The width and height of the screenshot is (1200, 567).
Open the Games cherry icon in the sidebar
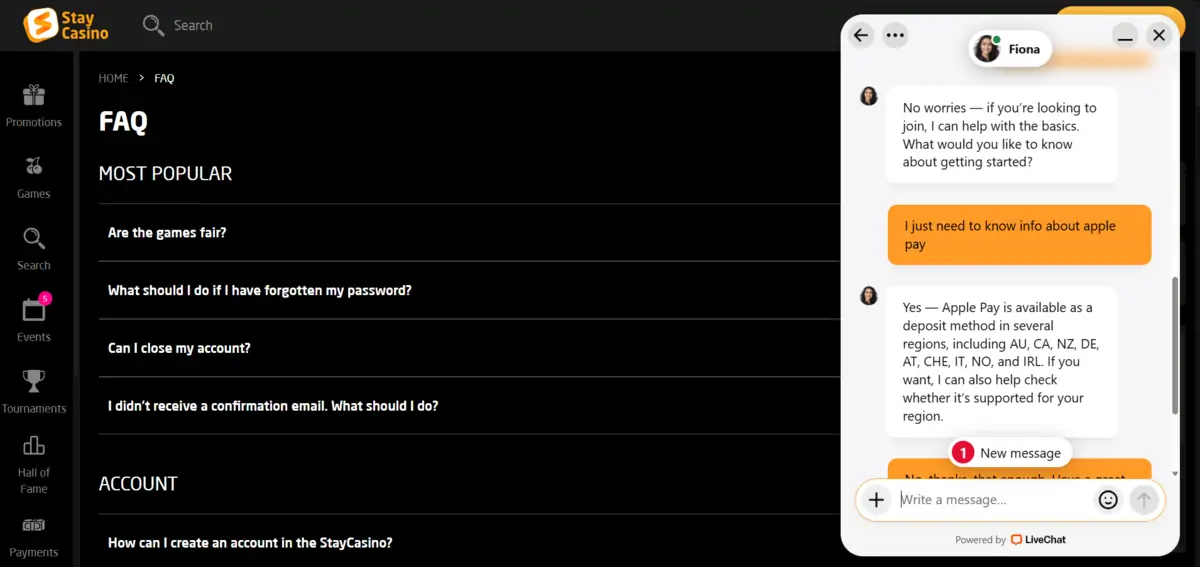[34, 167]
